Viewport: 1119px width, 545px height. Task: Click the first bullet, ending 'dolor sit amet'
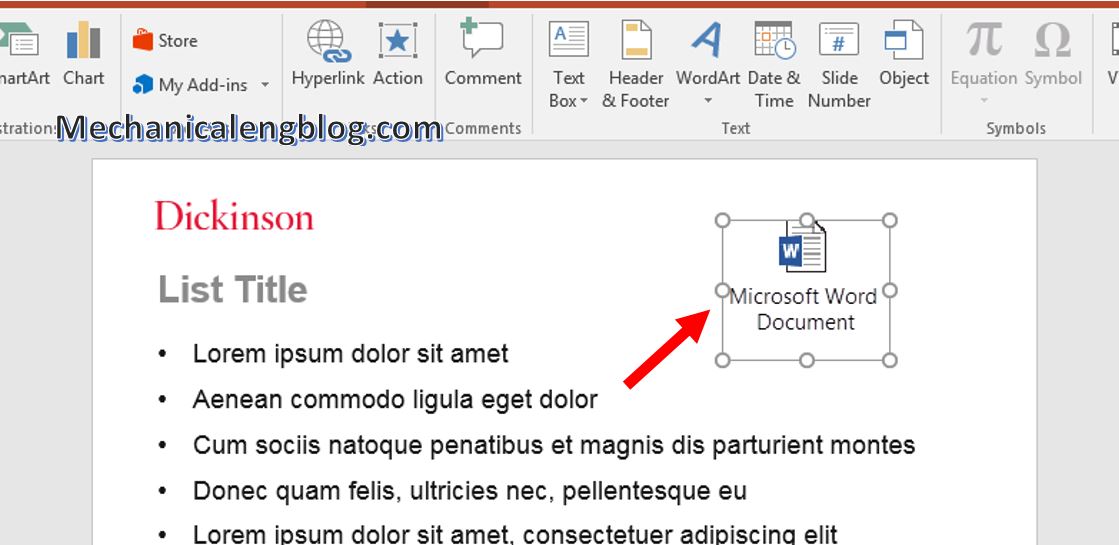tap(350, 354)
